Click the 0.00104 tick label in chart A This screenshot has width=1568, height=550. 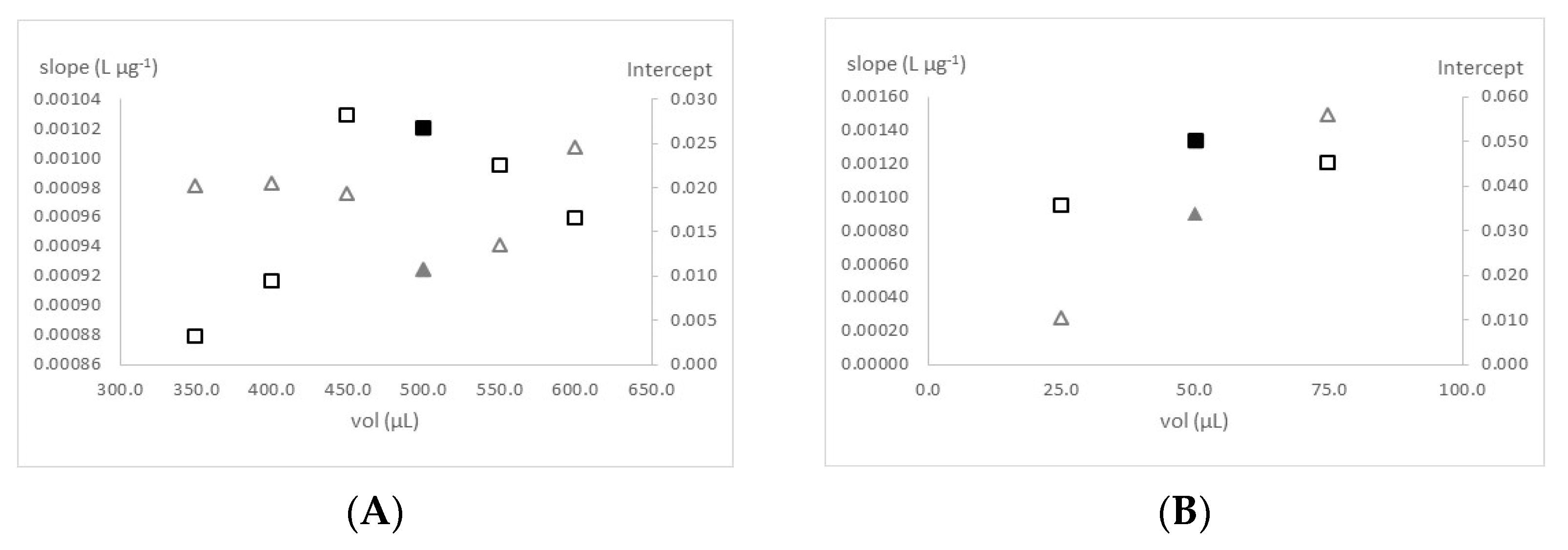click(x=67, y=99)
